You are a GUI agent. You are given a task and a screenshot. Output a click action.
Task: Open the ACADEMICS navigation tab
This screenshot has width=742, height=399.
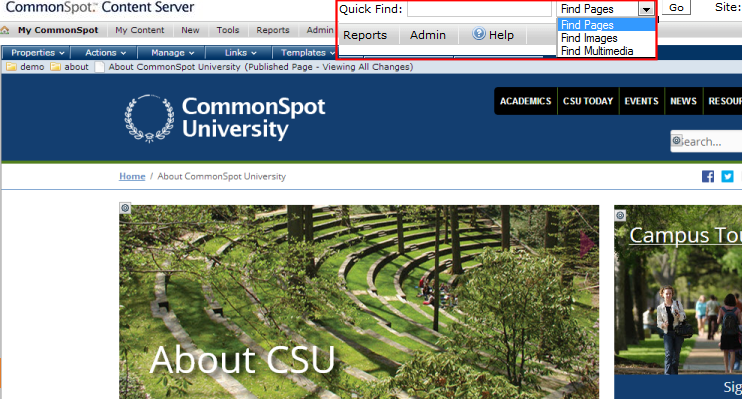coord(525,101)
